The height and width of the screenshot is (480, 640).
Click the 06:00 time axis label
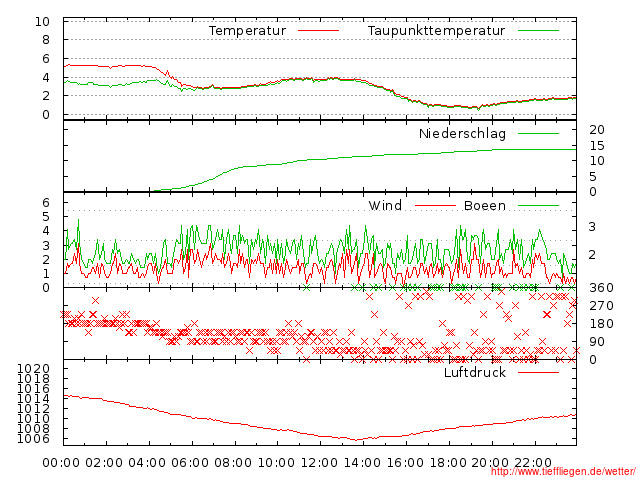(190, 463)
